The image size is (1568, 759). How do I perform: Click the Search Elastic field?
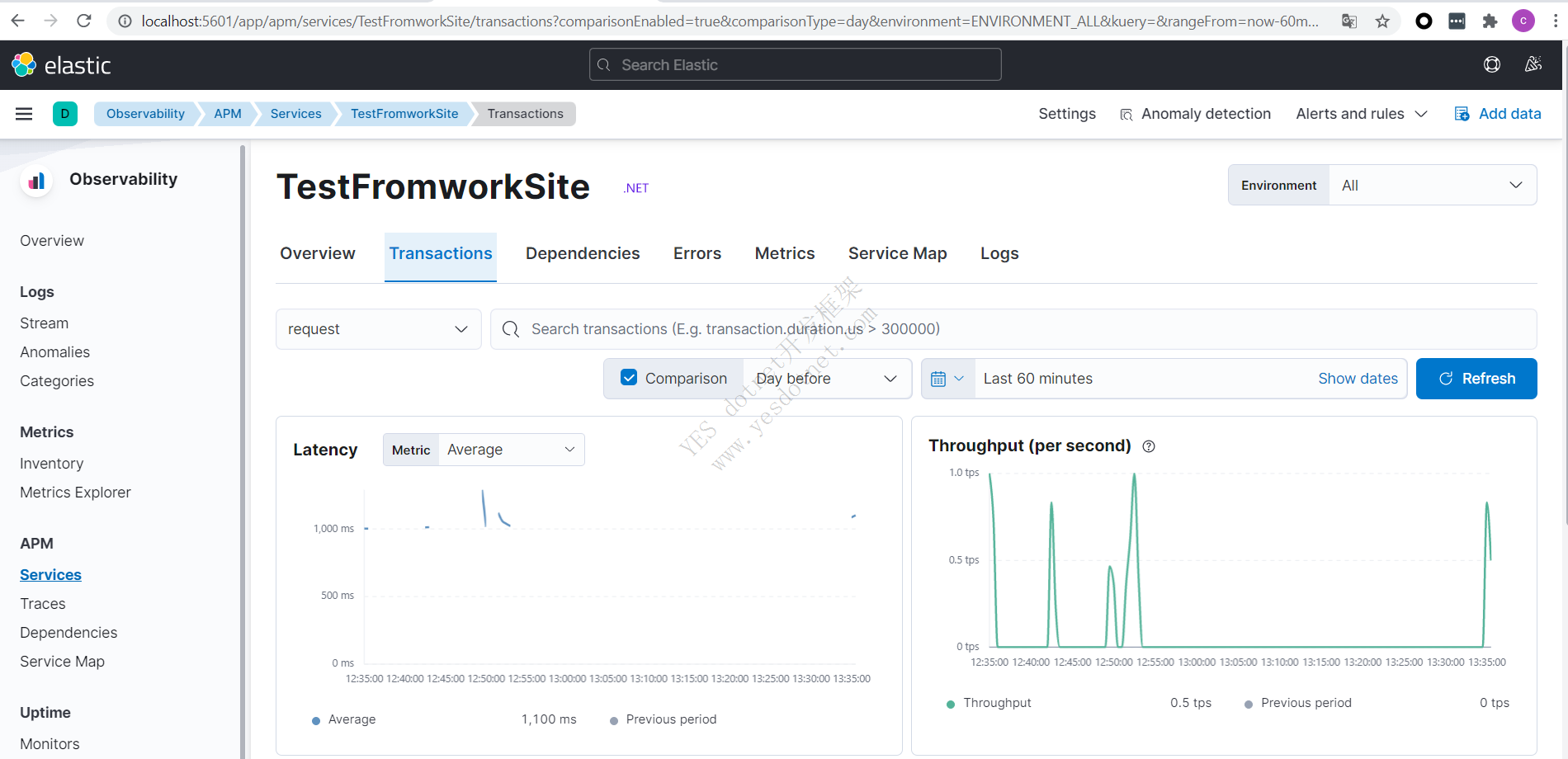click(796, 65)
